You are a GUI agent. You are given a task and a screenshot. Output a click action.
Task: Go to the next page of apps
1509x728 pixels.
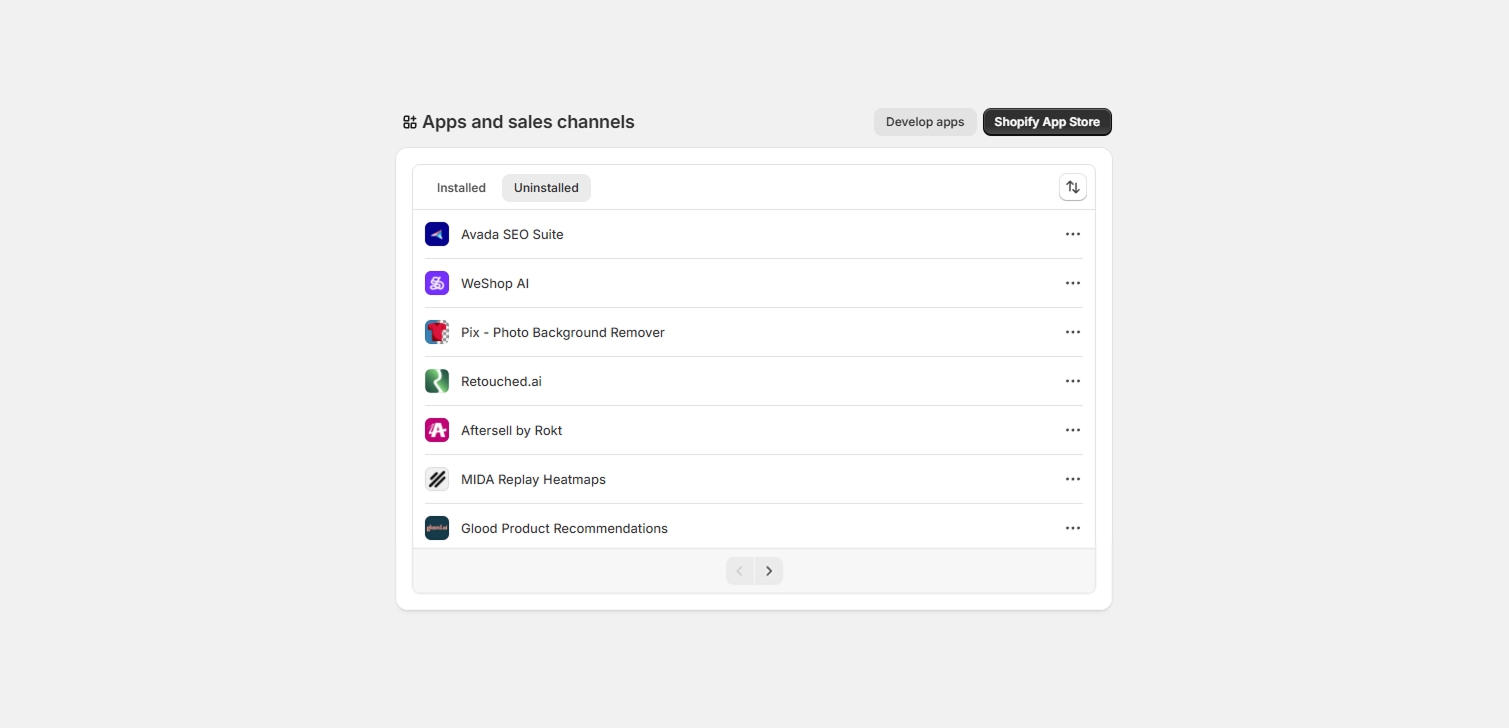pos(768,570)
